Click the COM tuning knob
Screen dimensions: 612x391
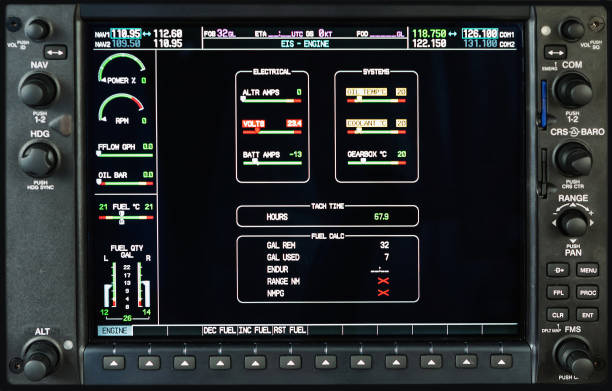click(x=573, y=90)
